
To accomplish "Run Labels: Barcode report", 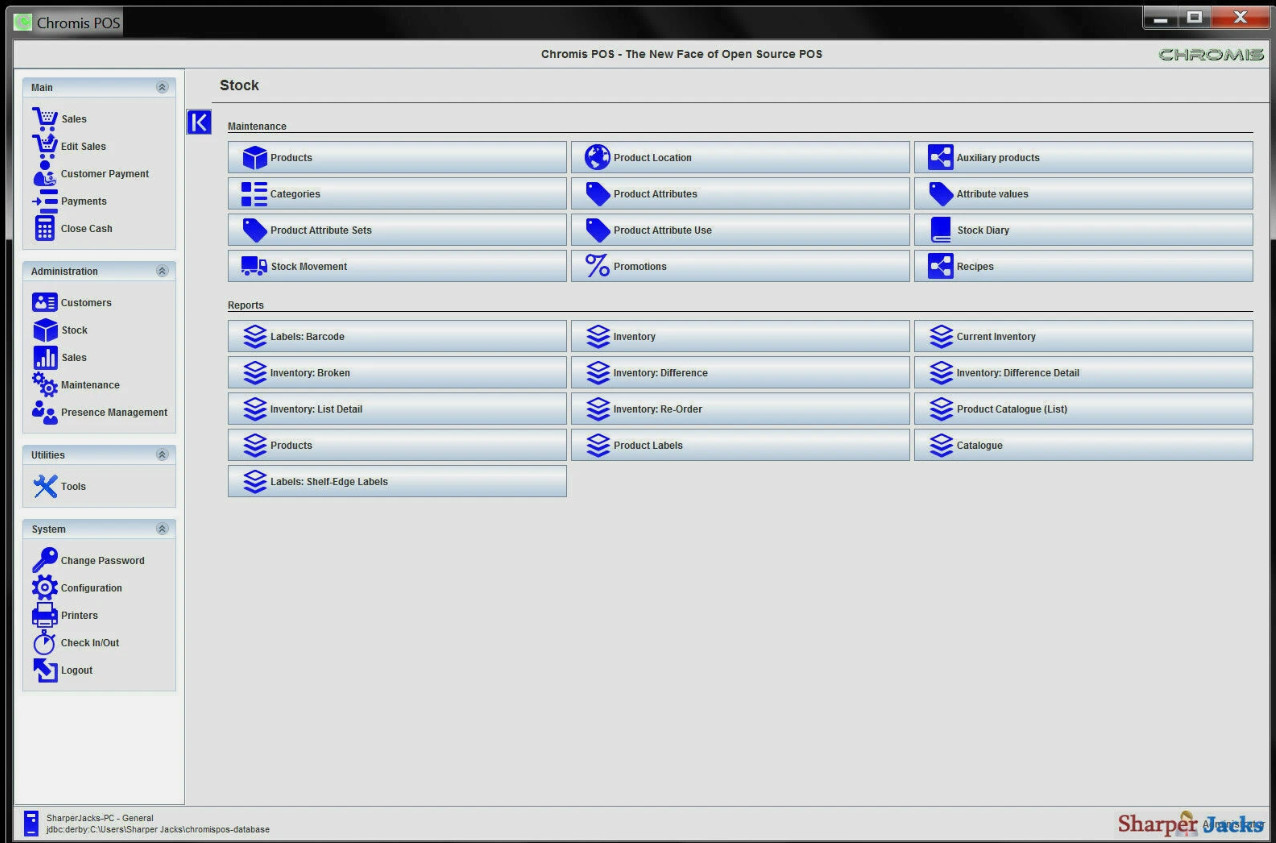I will [397, 337].
